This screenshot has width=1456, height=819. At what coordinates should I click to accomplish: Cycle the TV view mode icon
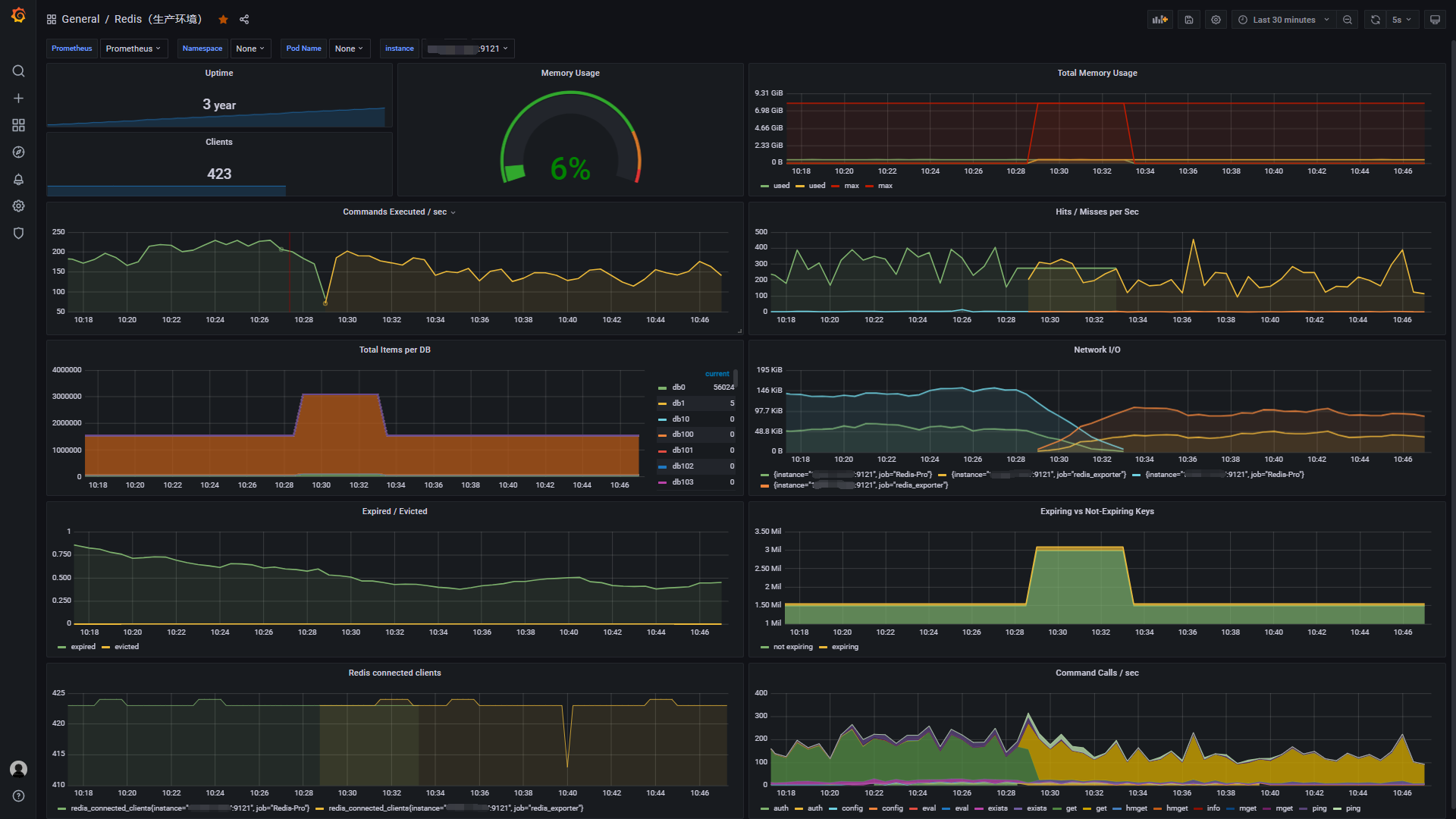[1435, 20]
